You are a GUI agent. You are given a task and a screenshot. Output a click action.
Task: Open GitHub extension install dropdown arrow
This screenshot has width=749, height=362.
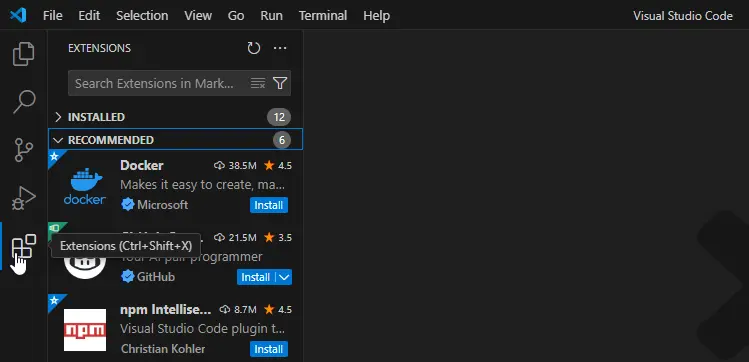point(284,277)
